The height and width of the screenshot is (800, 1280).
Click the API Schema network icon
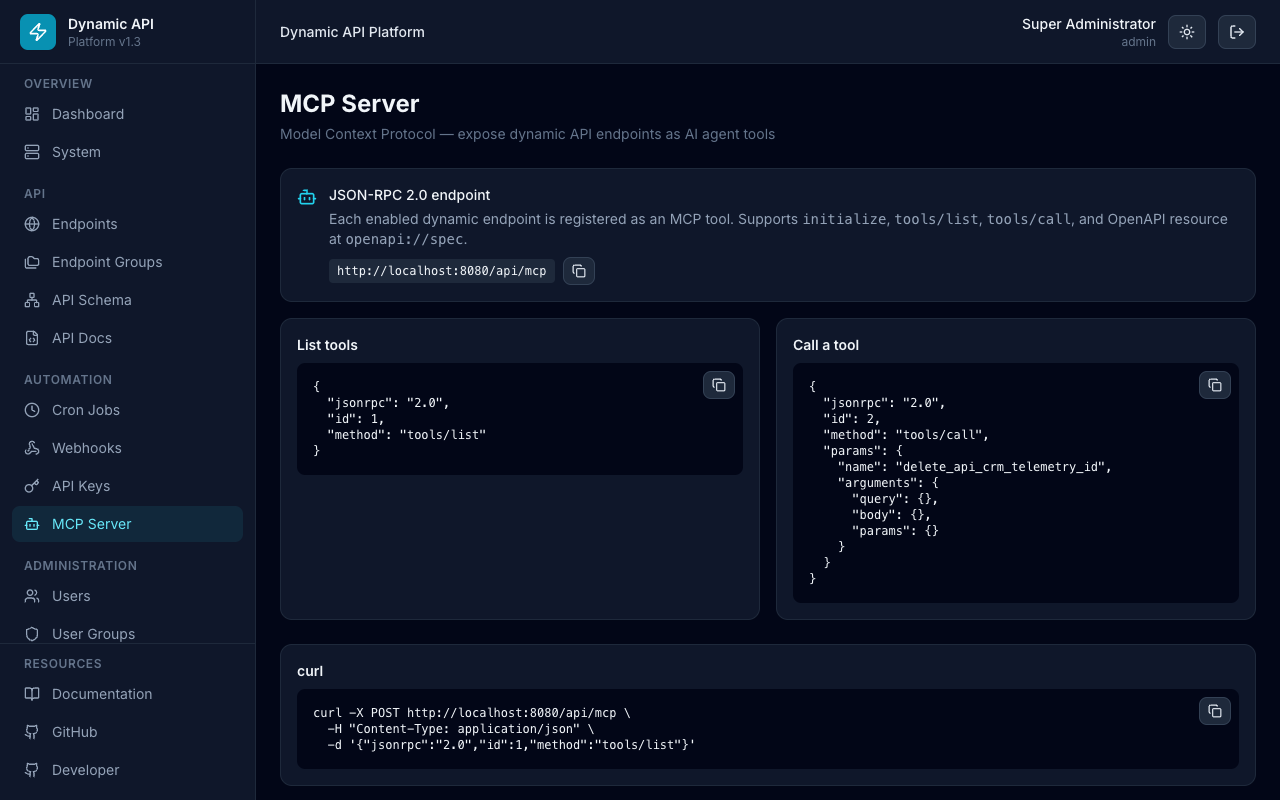click(x=32, y=300)
